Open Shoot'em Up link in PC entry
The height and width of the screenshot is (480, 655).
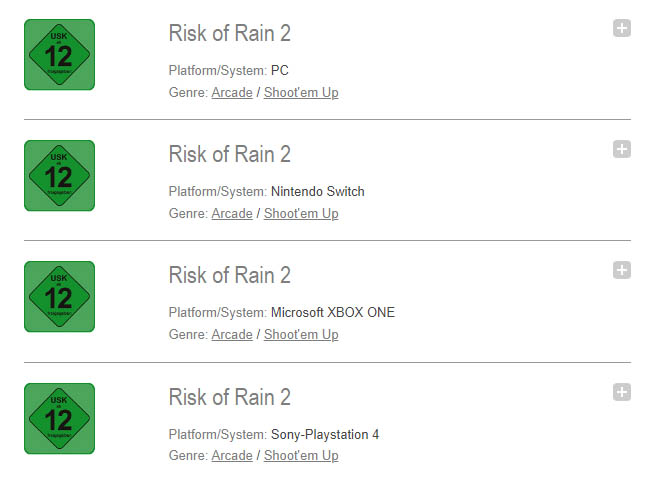pyautogui.click(x=301, y=92)
